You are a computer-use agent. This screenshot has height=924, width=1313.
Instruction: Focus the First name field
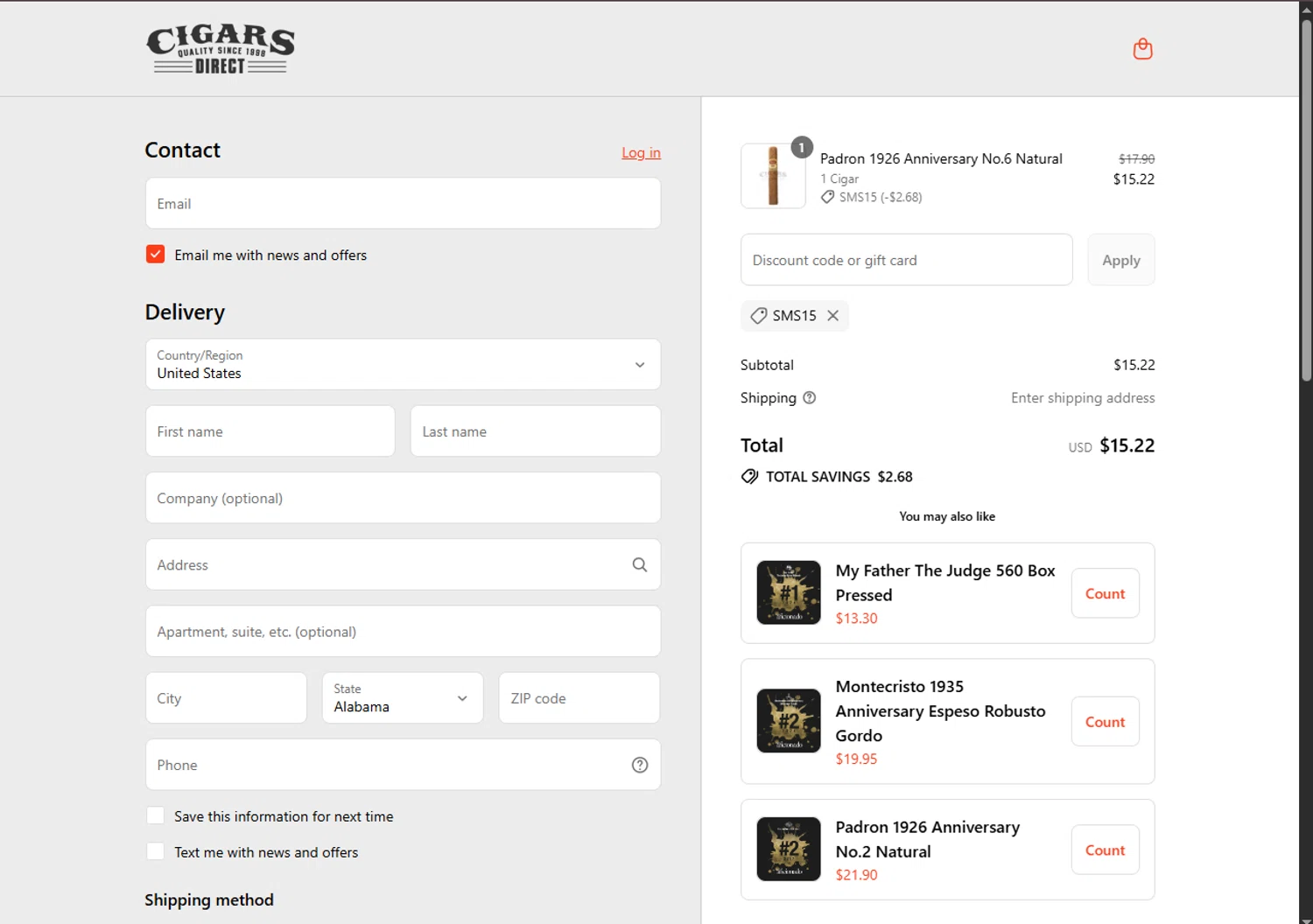(270, 431)
